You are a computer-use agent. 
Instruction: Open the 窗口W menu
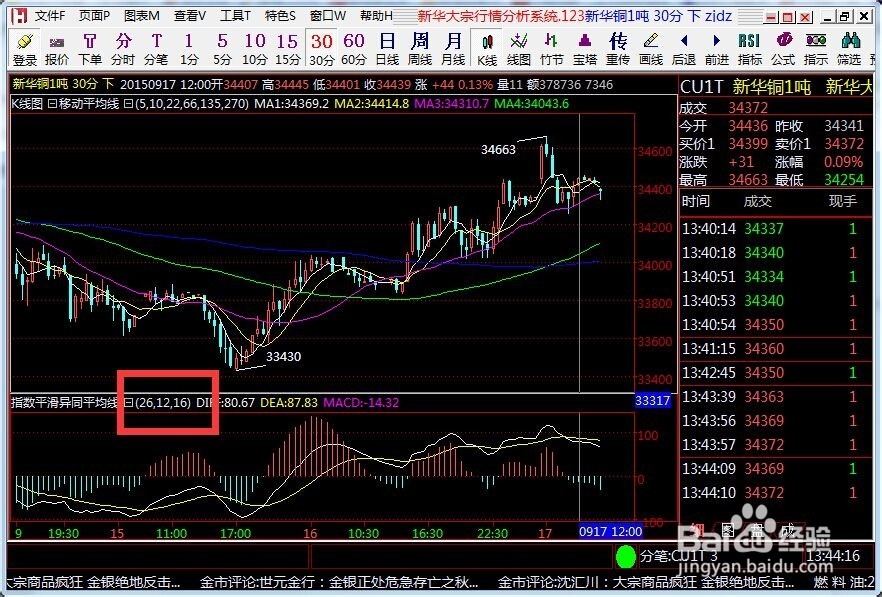328,15
